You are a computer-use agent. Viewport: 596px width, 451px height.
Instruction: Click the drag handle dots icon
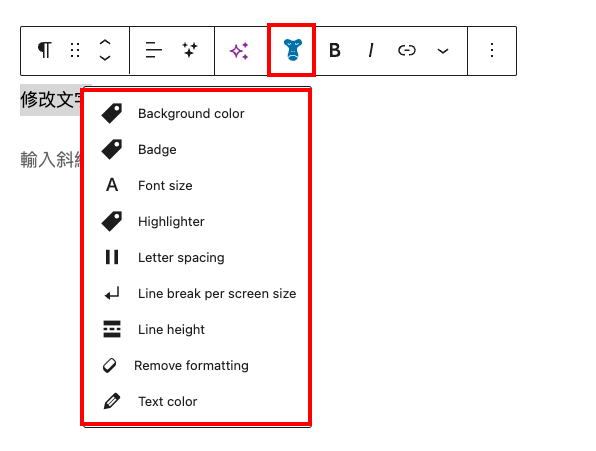(x=75, y=50)
